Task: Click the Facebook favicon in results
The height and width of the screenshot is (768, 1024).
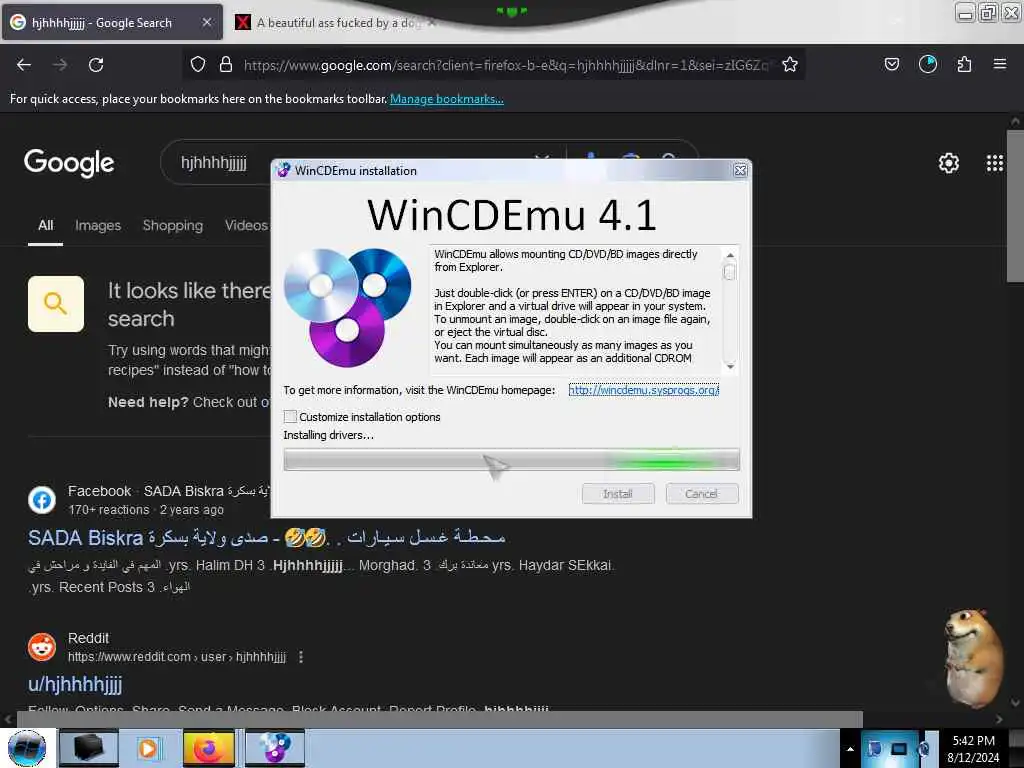Action: [42, 500]
